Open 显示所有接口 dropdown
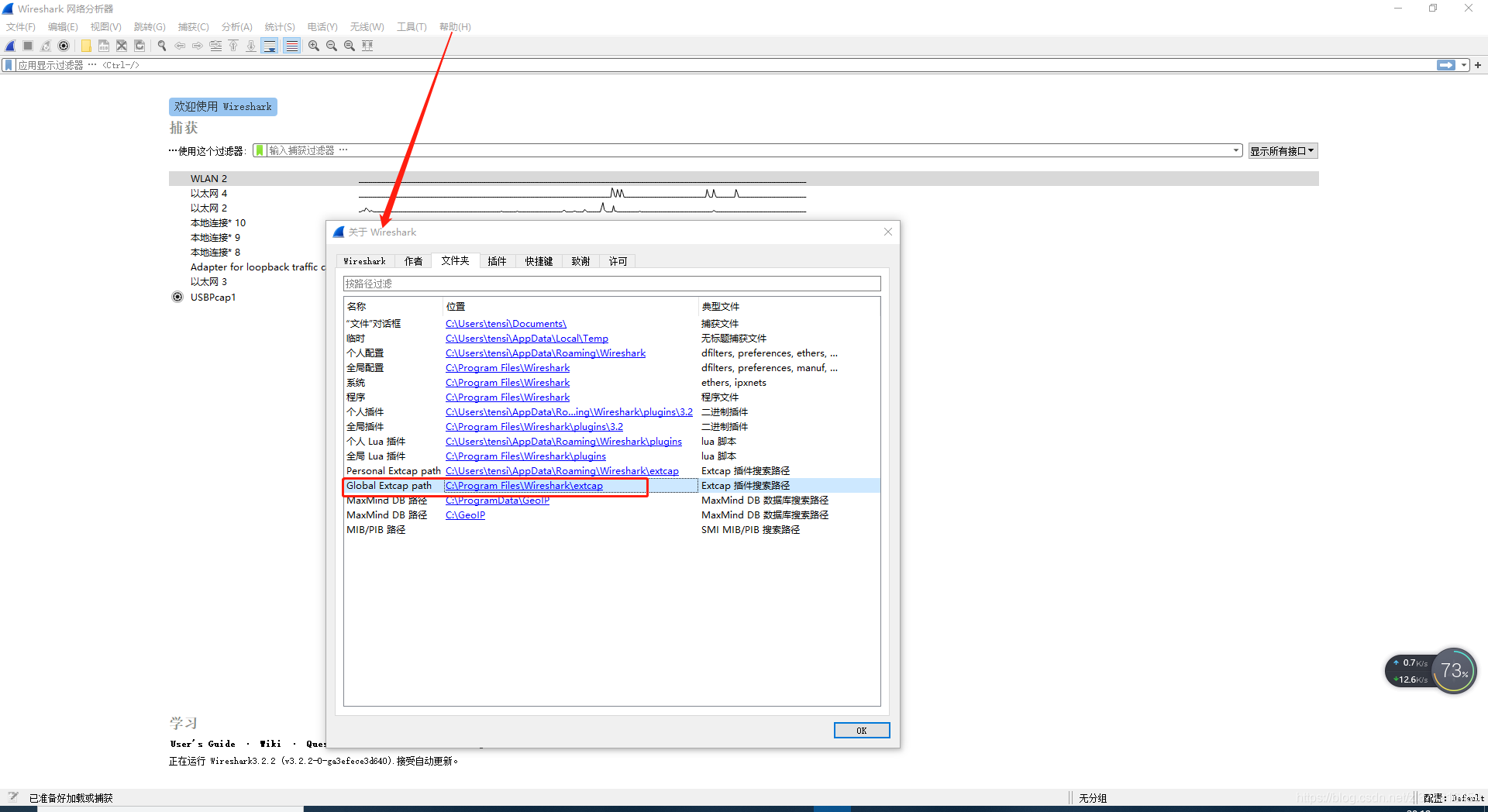This screenshot has width=1488, height=812. pyautogui.click(x=1283, y=151)
